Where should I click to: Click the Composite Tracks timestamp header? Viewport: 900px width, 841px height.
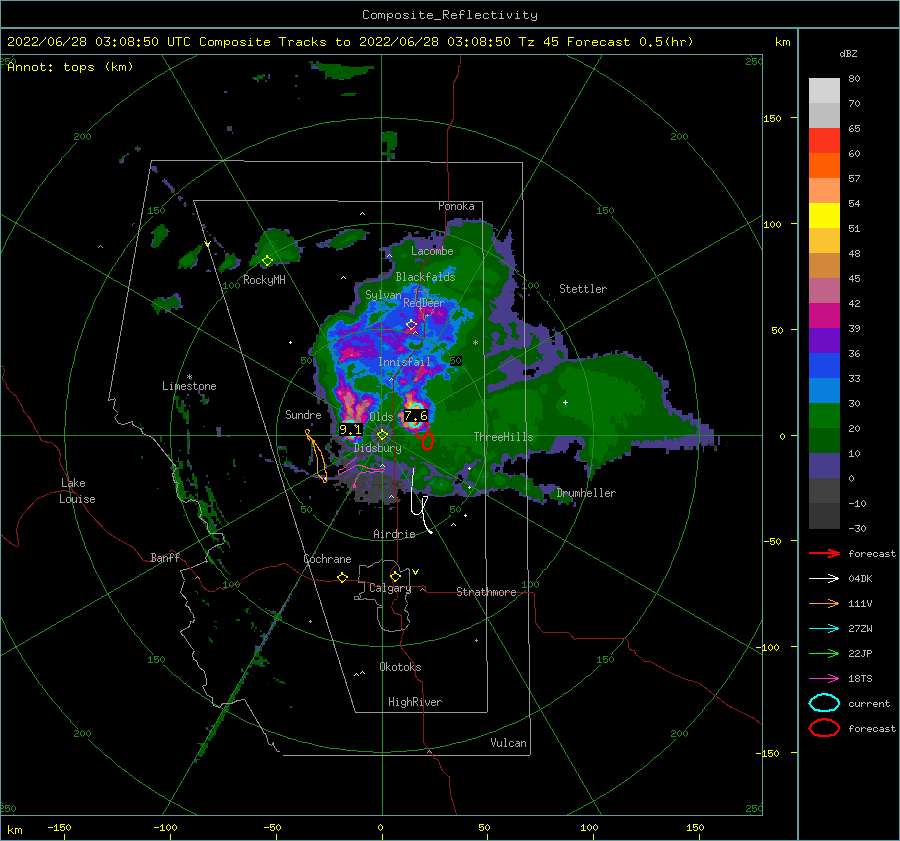(x=350, y=42)
